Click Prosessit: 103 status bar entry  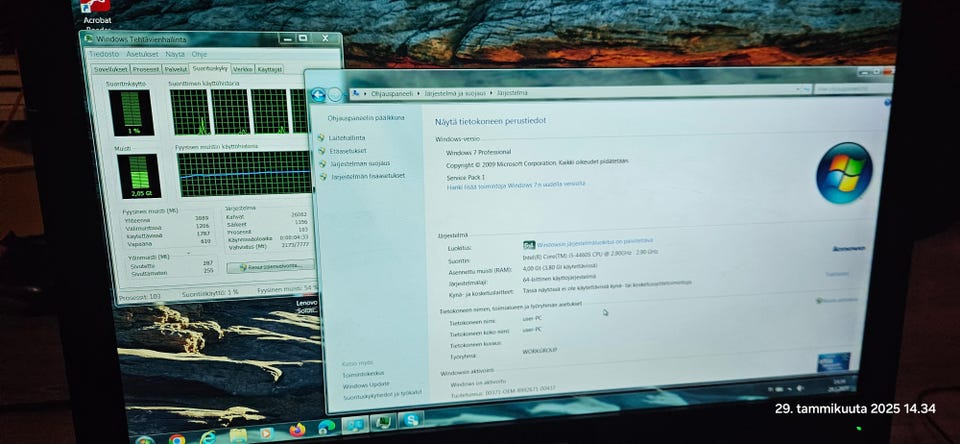140,296
